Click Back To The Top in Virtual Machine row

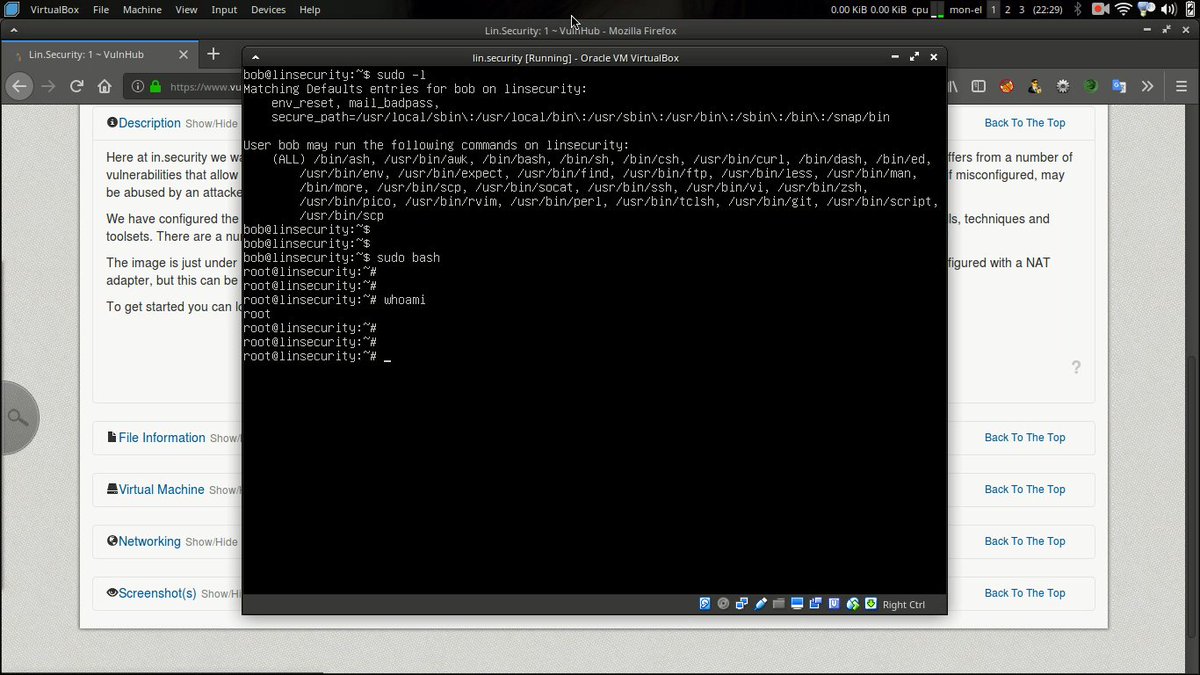pos(1024,489)
